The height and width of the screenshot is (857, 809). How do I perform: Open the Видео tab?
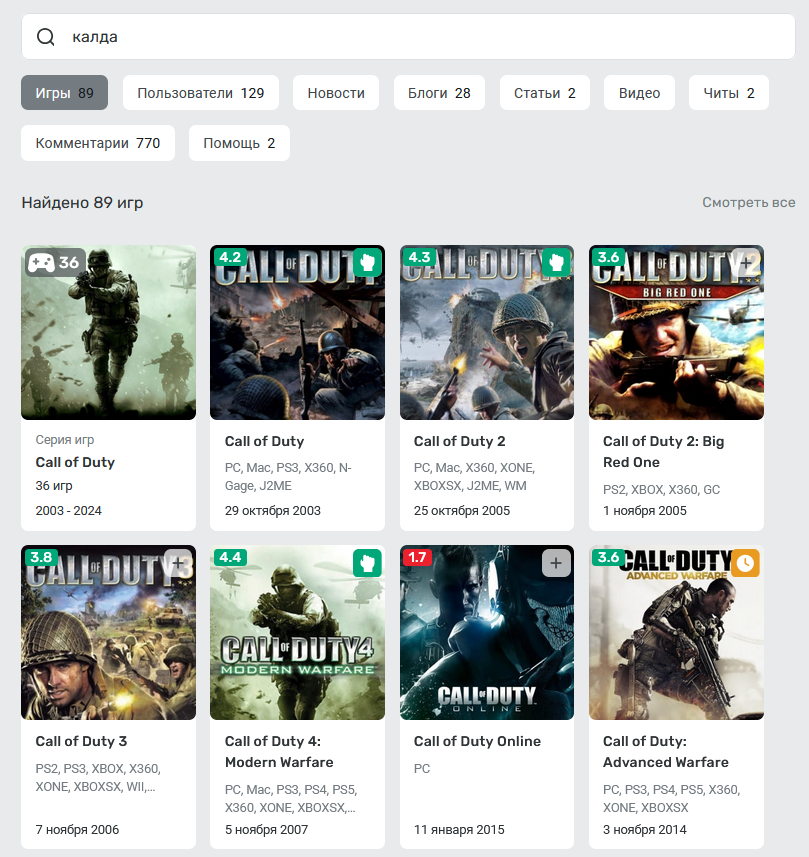639,93
